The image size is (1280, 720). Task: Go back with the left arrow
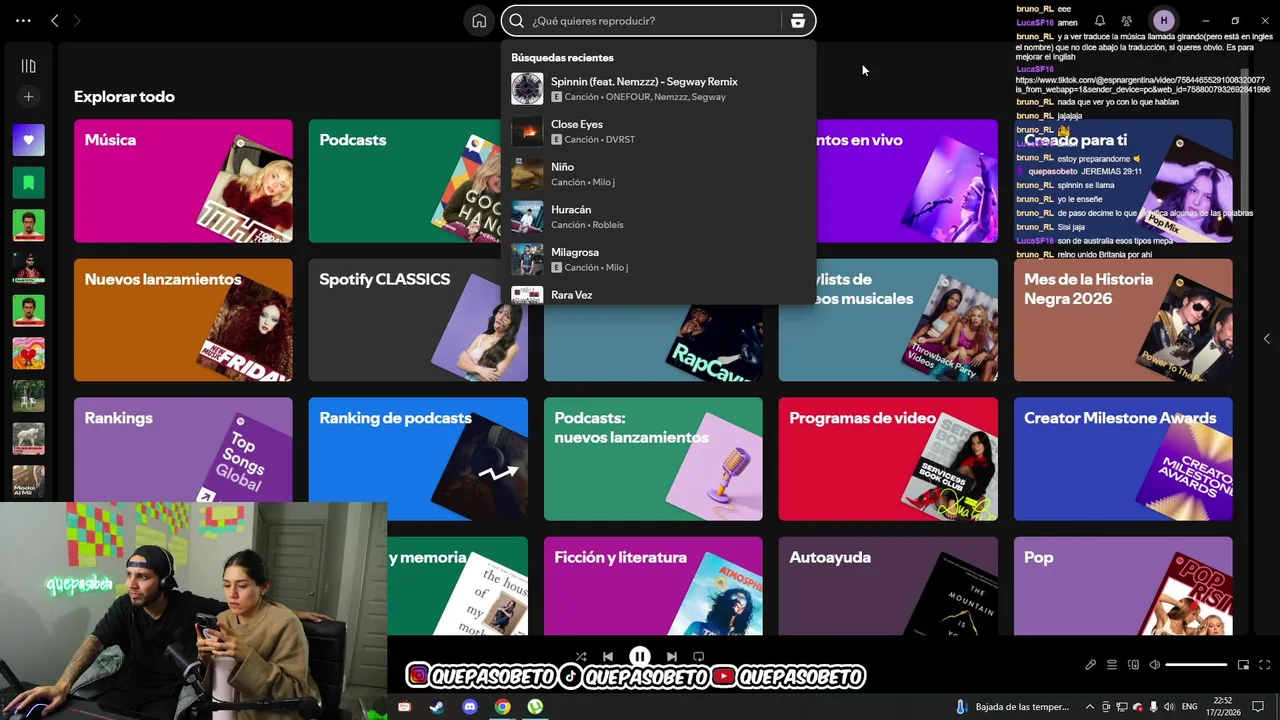coord(55,20)
